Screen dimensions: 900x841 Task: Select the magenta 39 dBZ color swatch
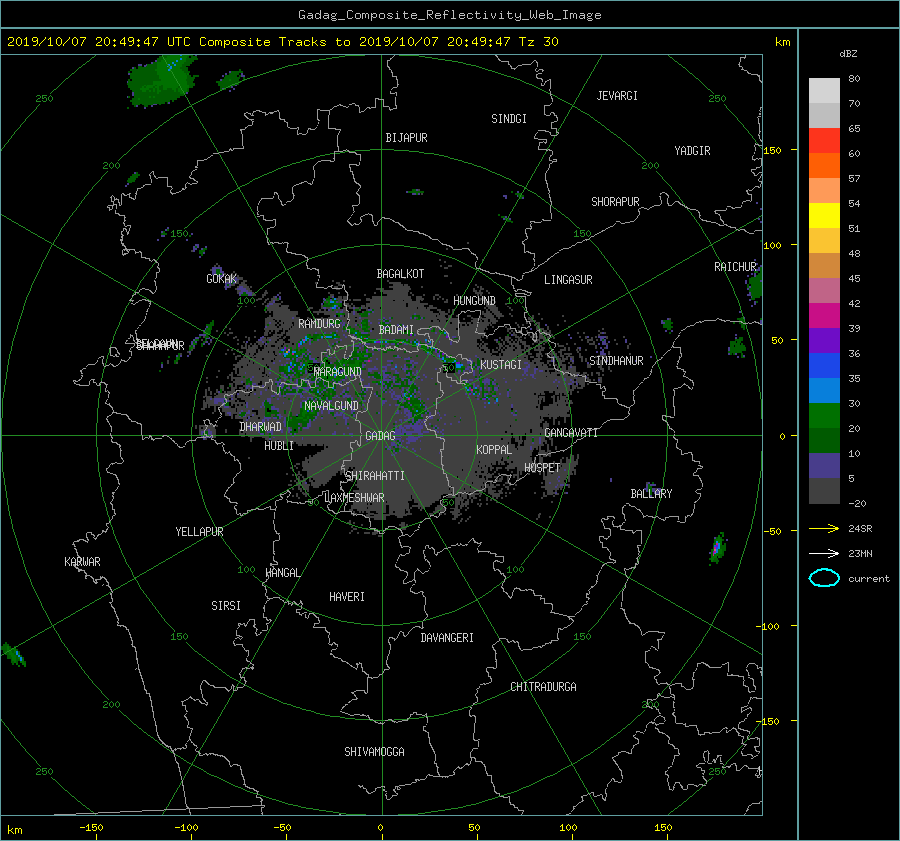coord(824,316)
